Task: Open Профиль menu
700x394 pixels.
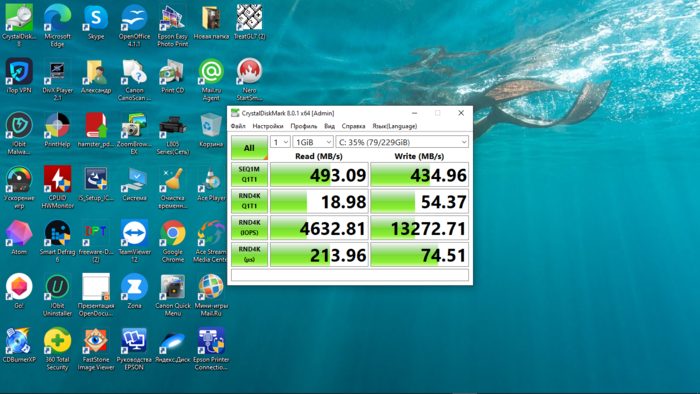Action: (x=304, y=126)
